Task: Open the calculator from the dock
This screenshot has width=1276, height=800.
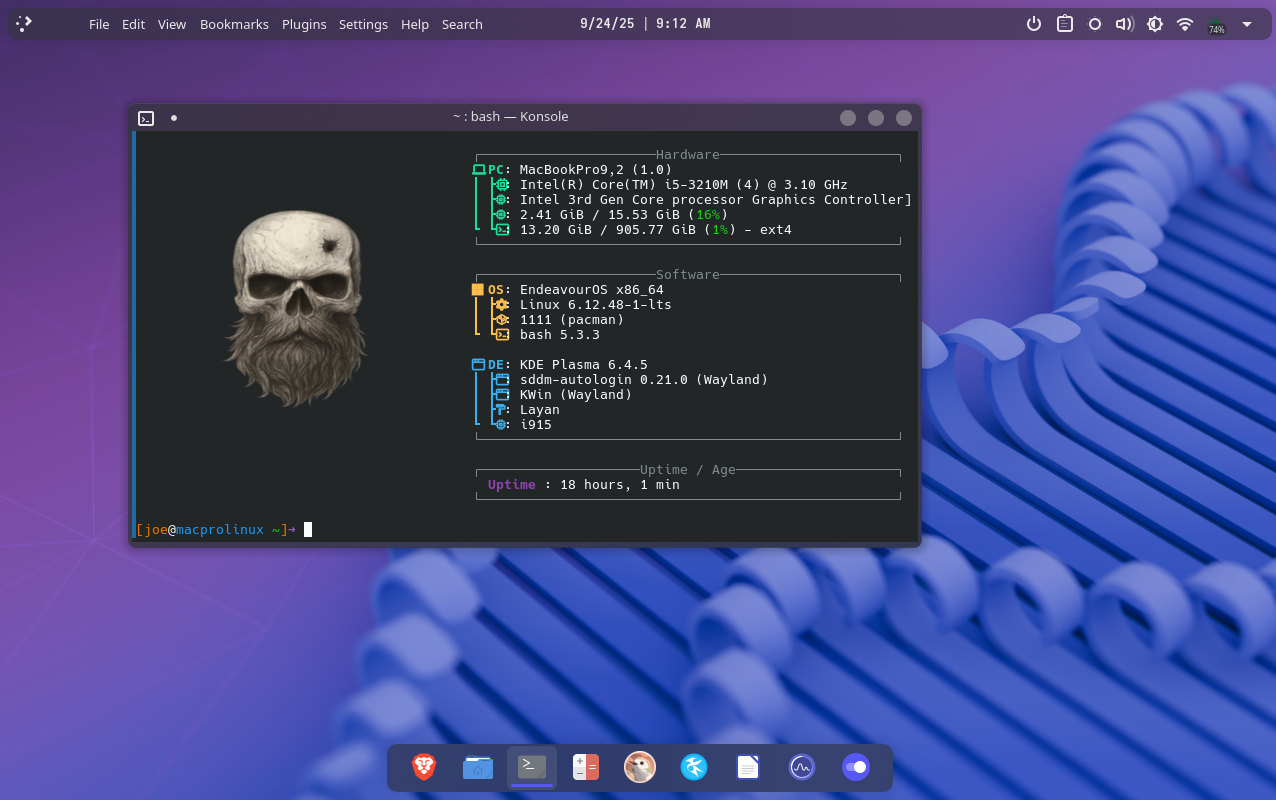Action: pos(585,767)
